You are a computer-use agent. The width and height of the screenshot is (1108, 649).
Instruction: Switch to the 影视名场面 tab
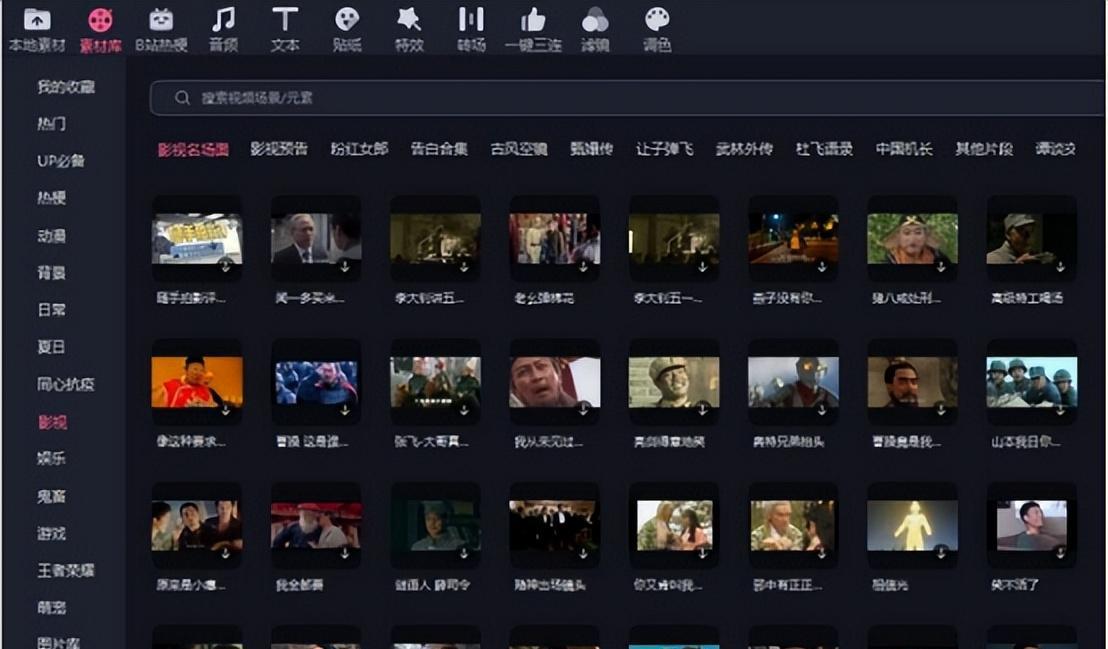pos(193,149)
